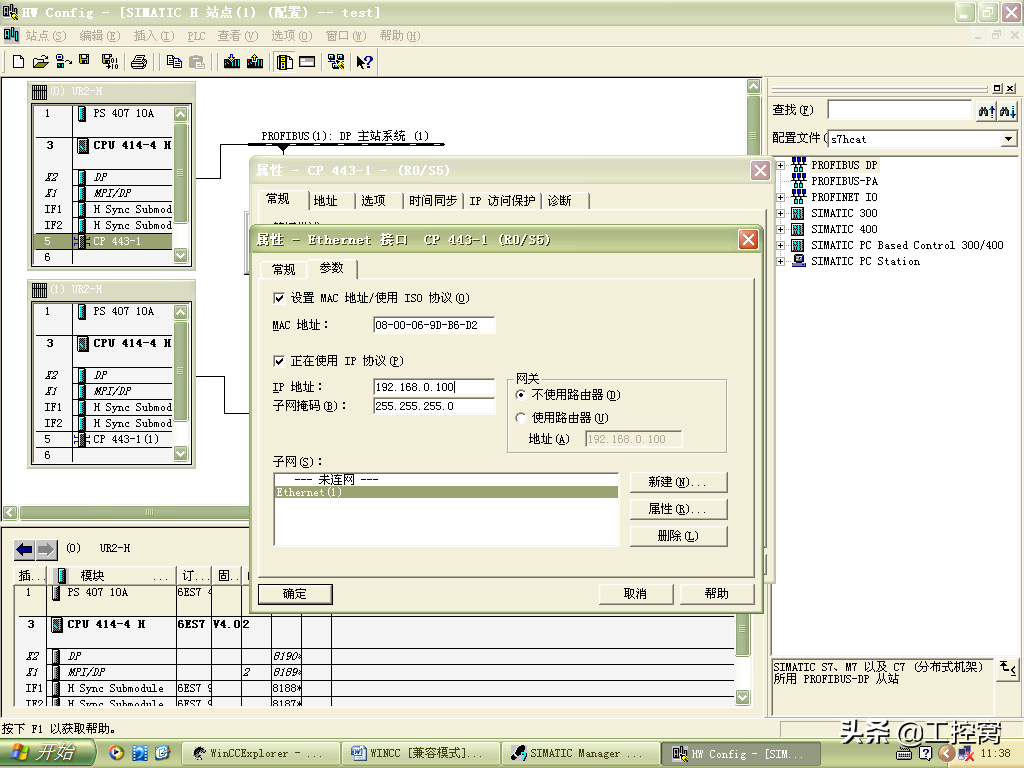Open the 时间同步 tab

tap(433, 201)
